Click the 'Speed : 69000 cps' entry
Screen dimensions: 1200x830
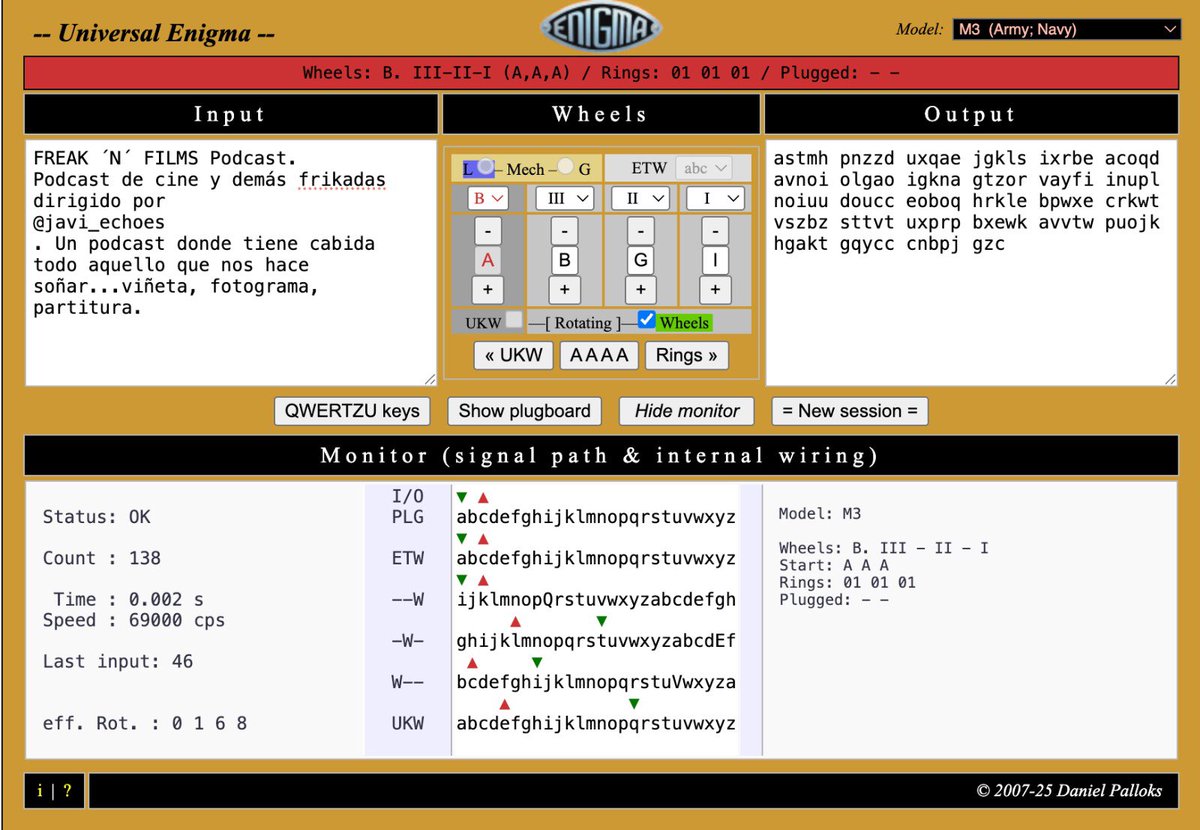[134, 620]
